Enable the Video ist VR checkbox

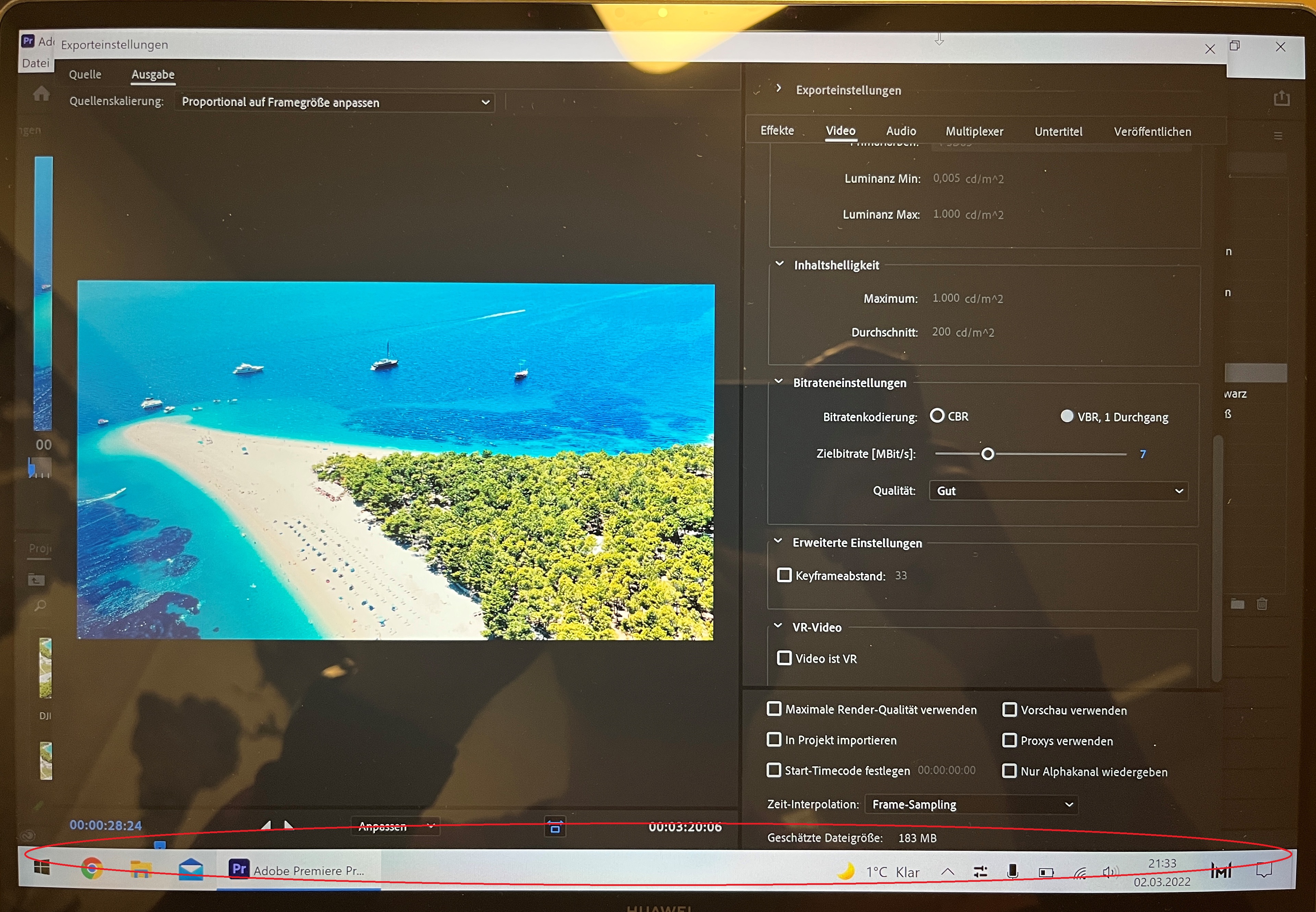point(784,658)
